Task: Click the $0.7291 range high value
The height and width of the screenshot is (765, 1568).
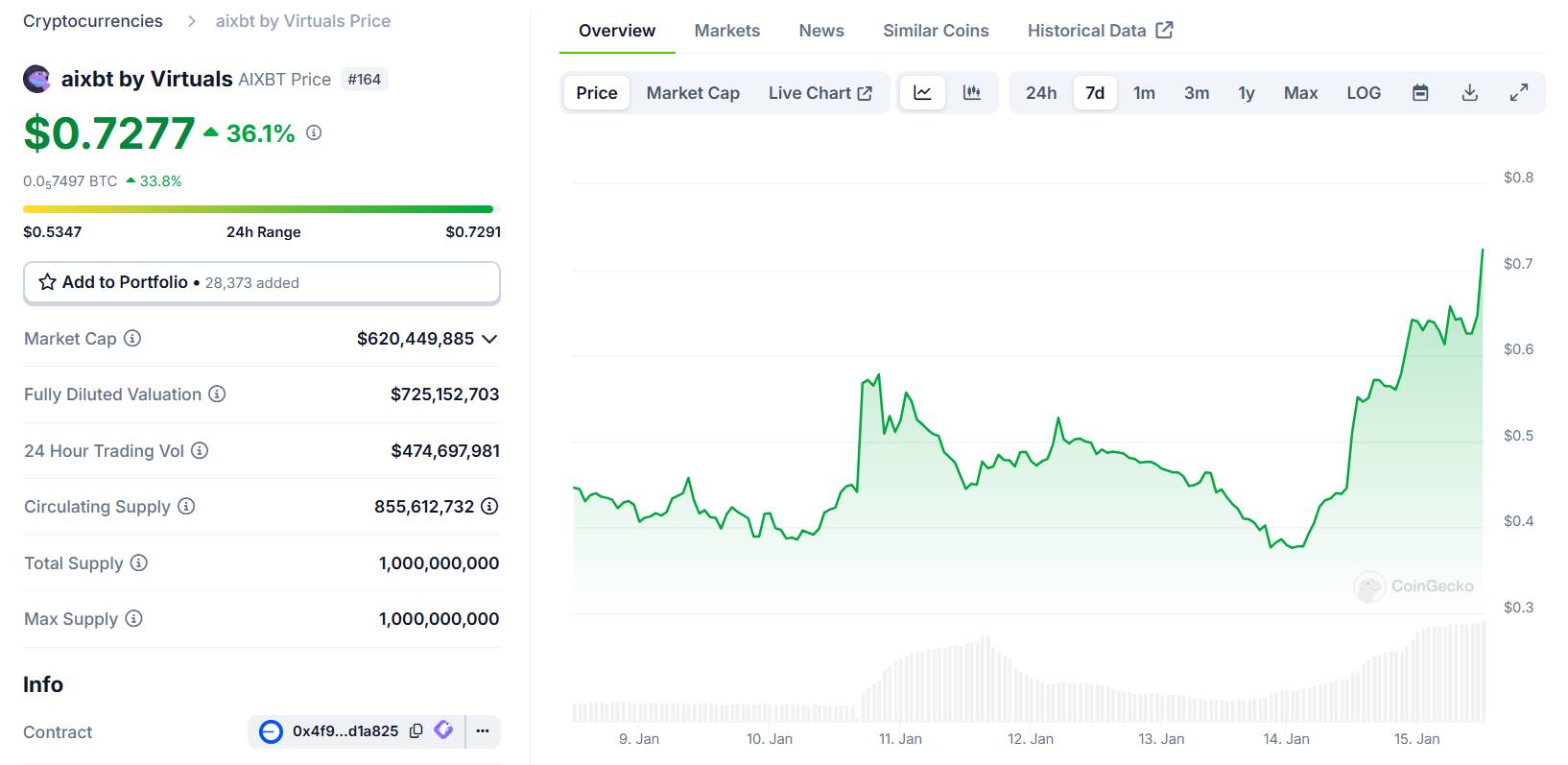Action: click(x=473, y=232)
